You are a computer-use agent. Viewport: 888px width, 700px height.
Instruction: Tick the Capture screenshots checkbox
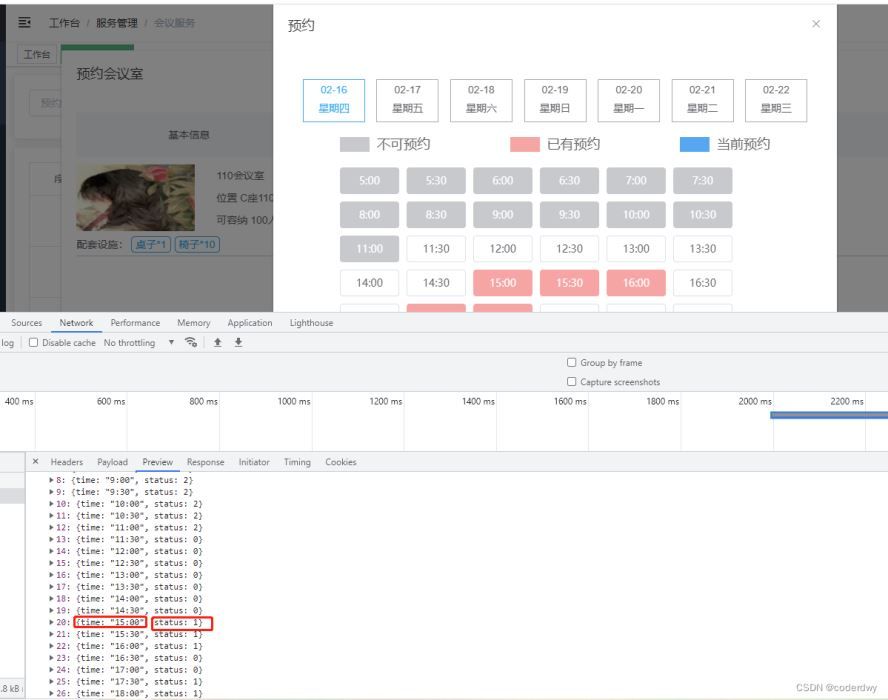572,382
